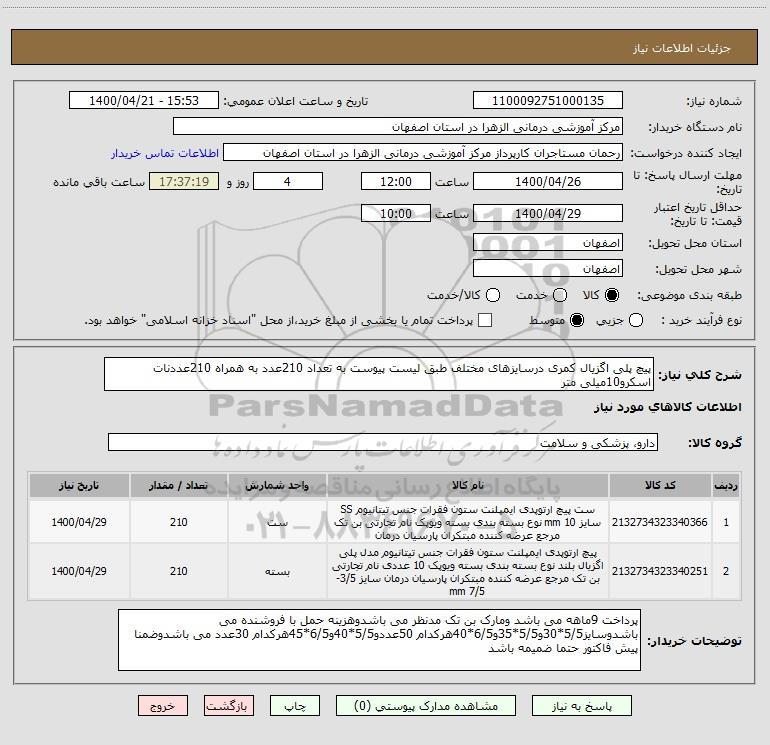Image resolution: width=770 pixels, height=745 pixels.
Task: Click product code 2132734323340366
Action: pos(660,522)
